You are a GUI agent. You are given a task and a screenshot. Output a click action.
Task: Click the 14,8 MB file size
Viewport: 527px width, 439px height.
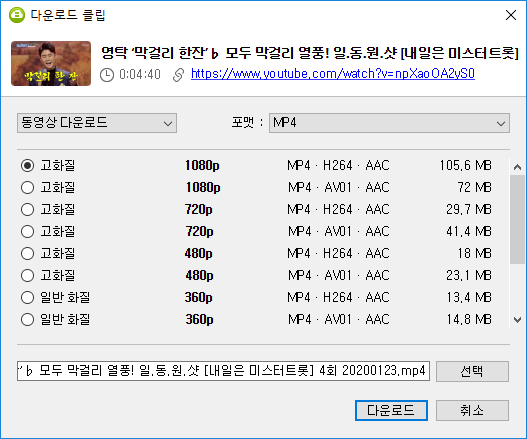[x=469, y=319]
